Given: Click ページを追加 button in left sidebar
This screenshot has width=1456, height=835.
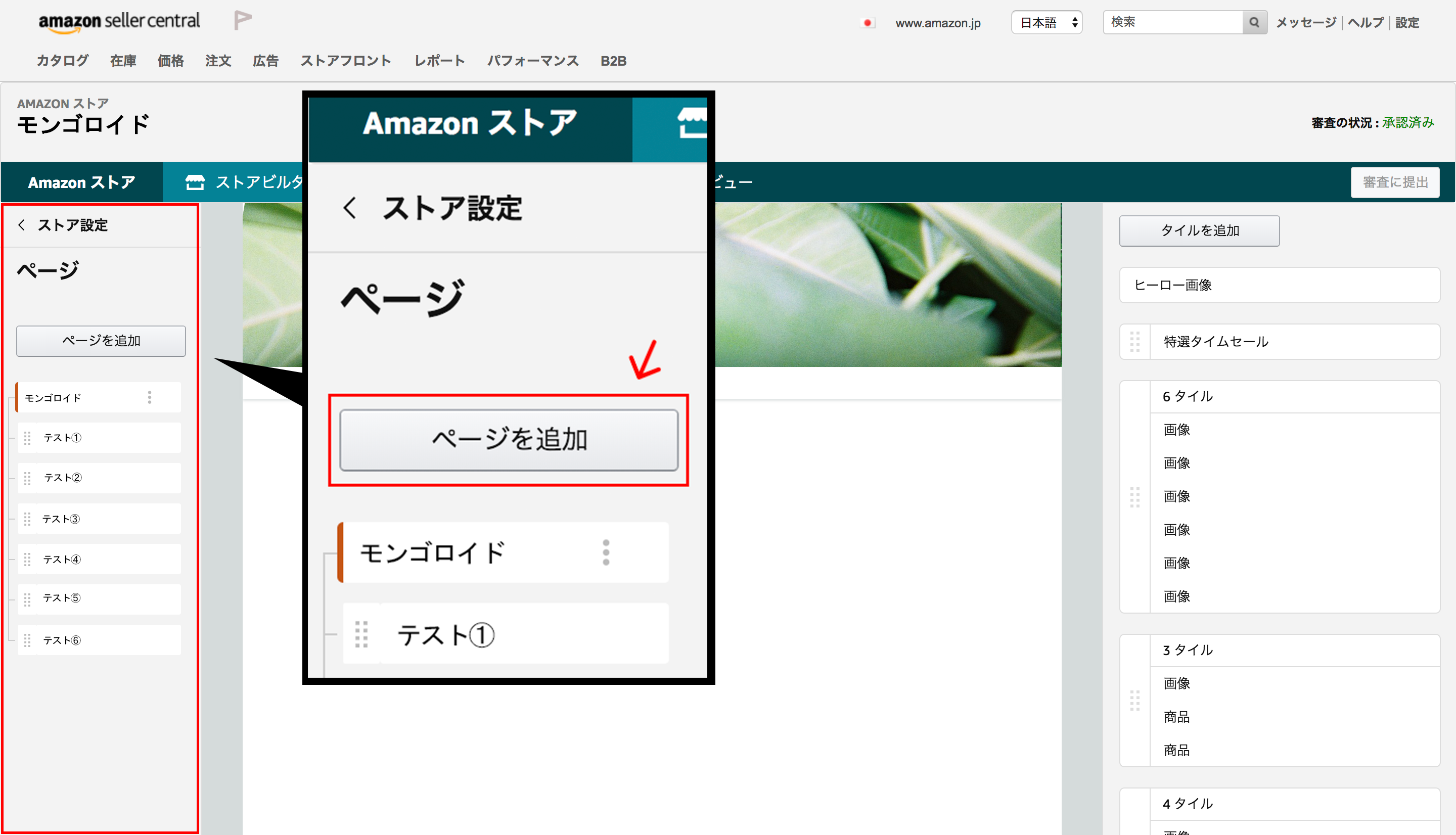Looking at the screenshot, I should 101,341.
